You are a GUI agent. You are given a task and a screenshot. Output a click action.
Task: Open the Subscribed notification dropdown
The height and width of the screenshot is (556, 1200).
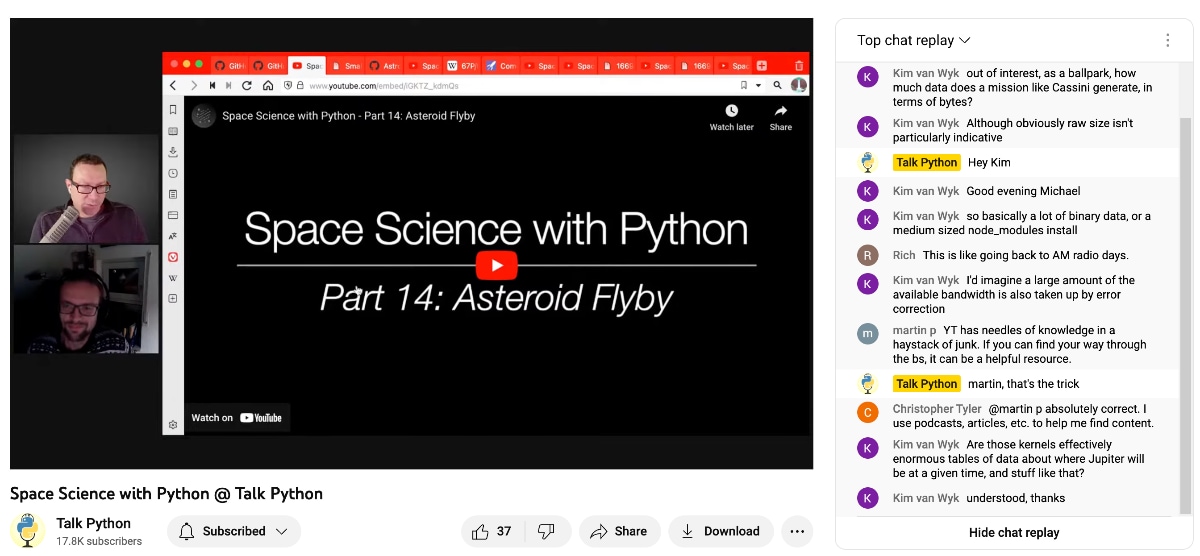tap(234, 531)
